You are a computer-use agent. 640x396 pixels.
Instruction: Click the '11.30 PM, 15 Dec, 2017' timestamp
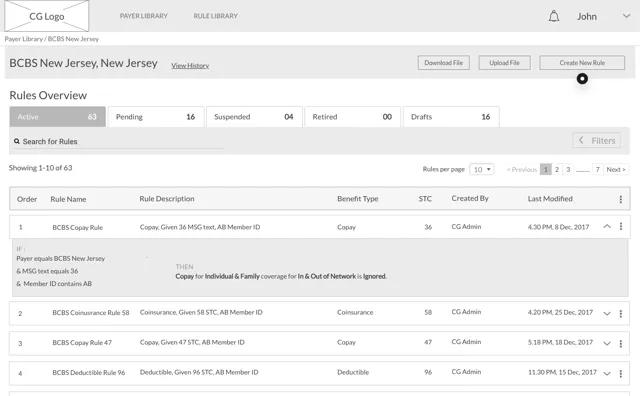pos(562,372)
